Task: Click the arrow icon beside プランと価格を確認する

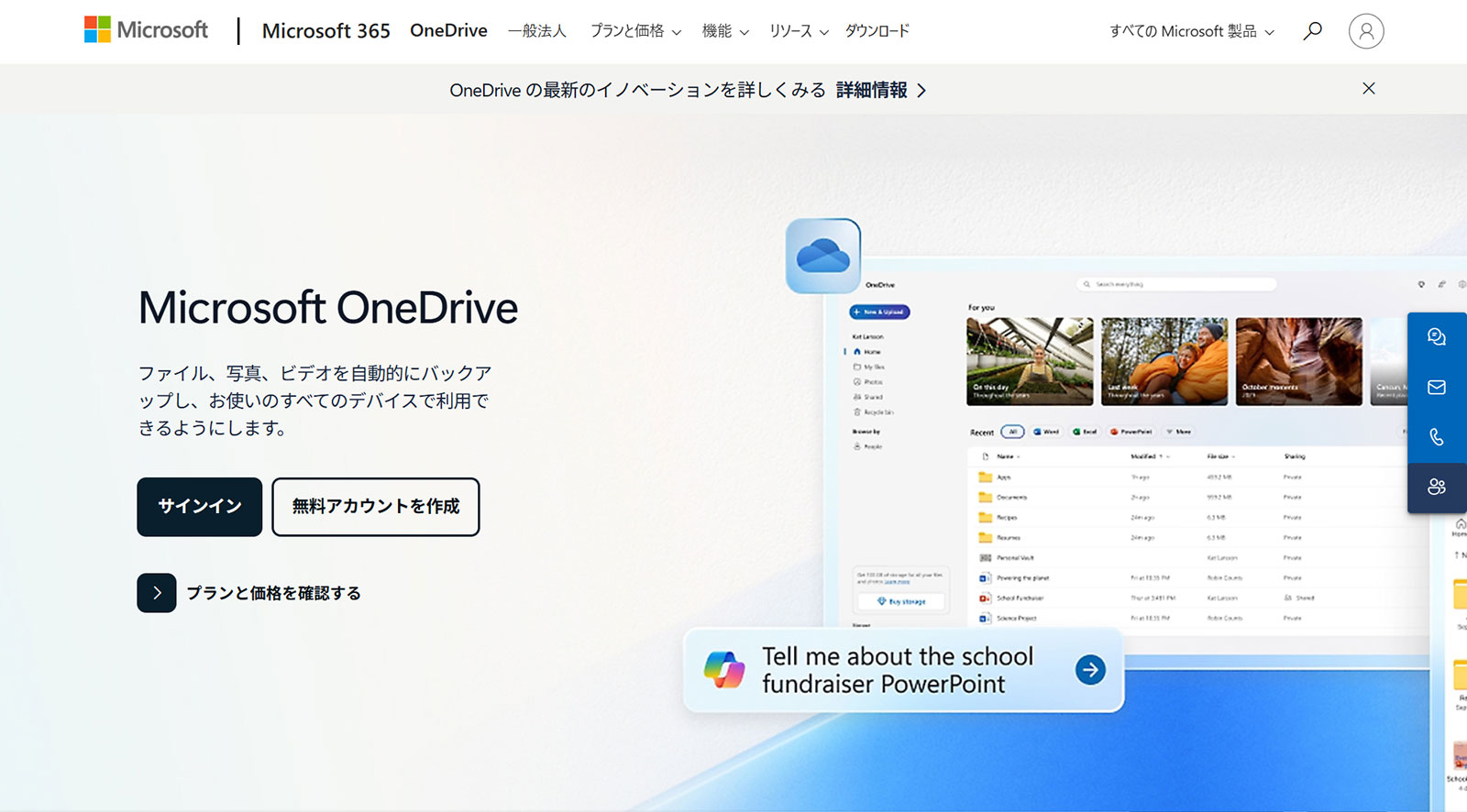Action: pos(157,593)
